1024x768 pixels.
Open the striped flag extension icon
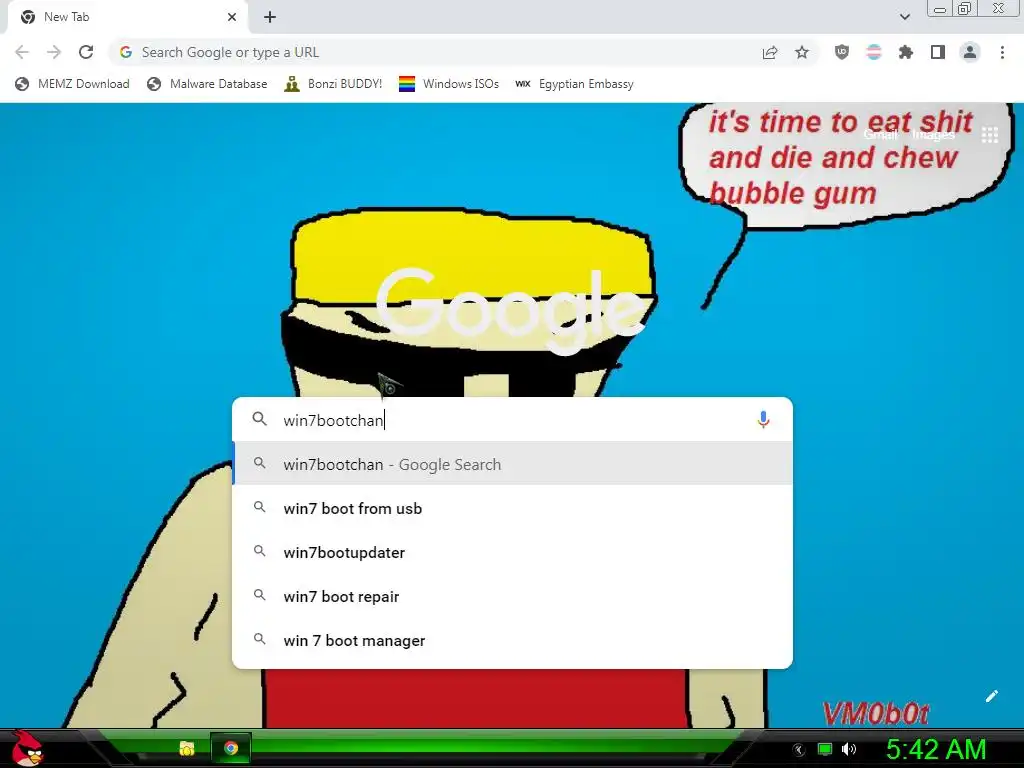pos(874,52)
